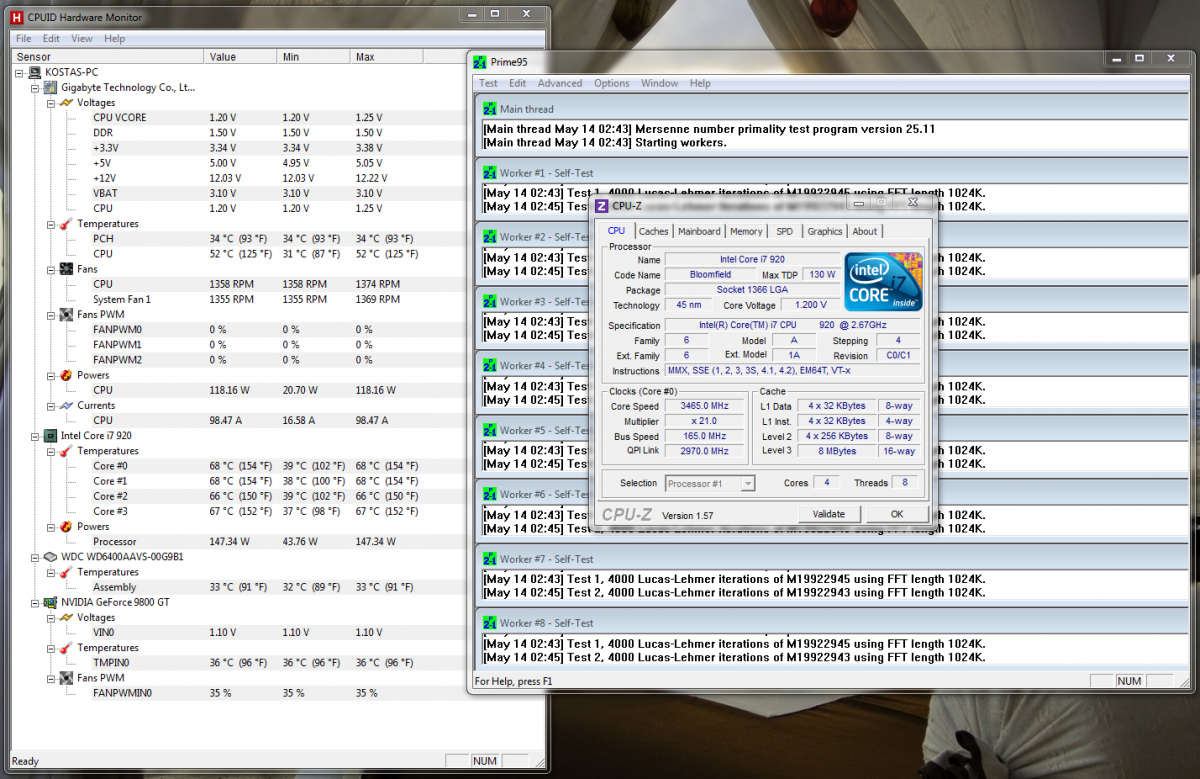The image size is (1200, 779).
Task: Click the Worker #8 Self-Test window icon
Action: click(x=490, y=623)
